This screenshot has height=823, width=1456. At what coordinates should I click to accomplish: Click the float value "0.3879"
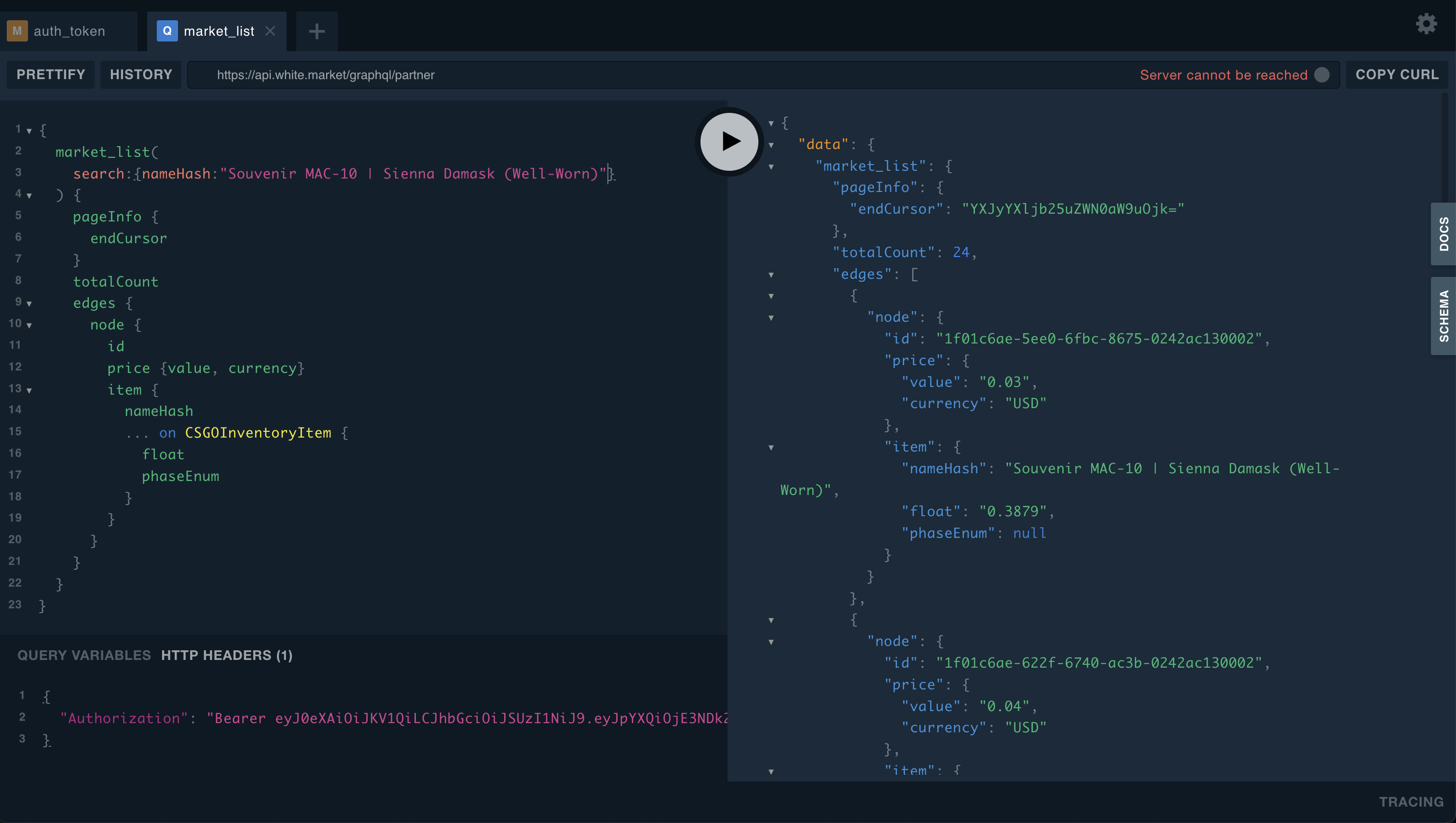[x=1013, y=511]
